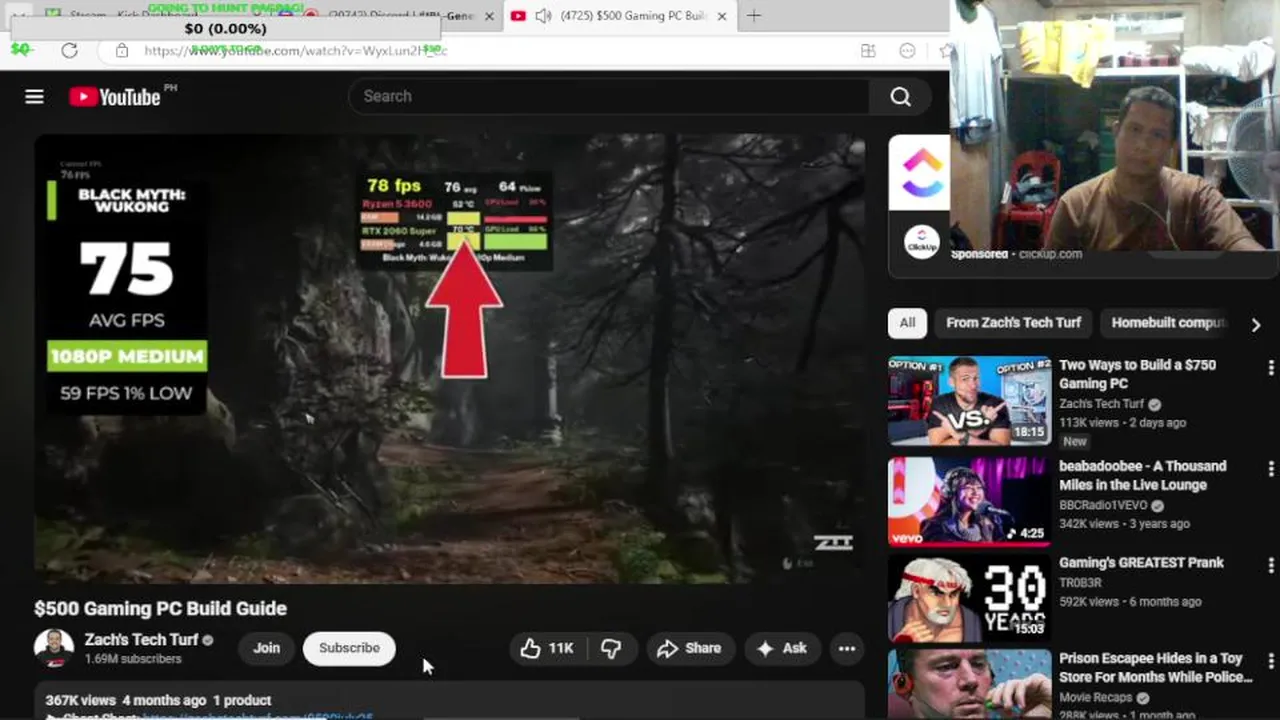
Task: Open options for beabadoobee video
Action: (x=1271, y=468)
